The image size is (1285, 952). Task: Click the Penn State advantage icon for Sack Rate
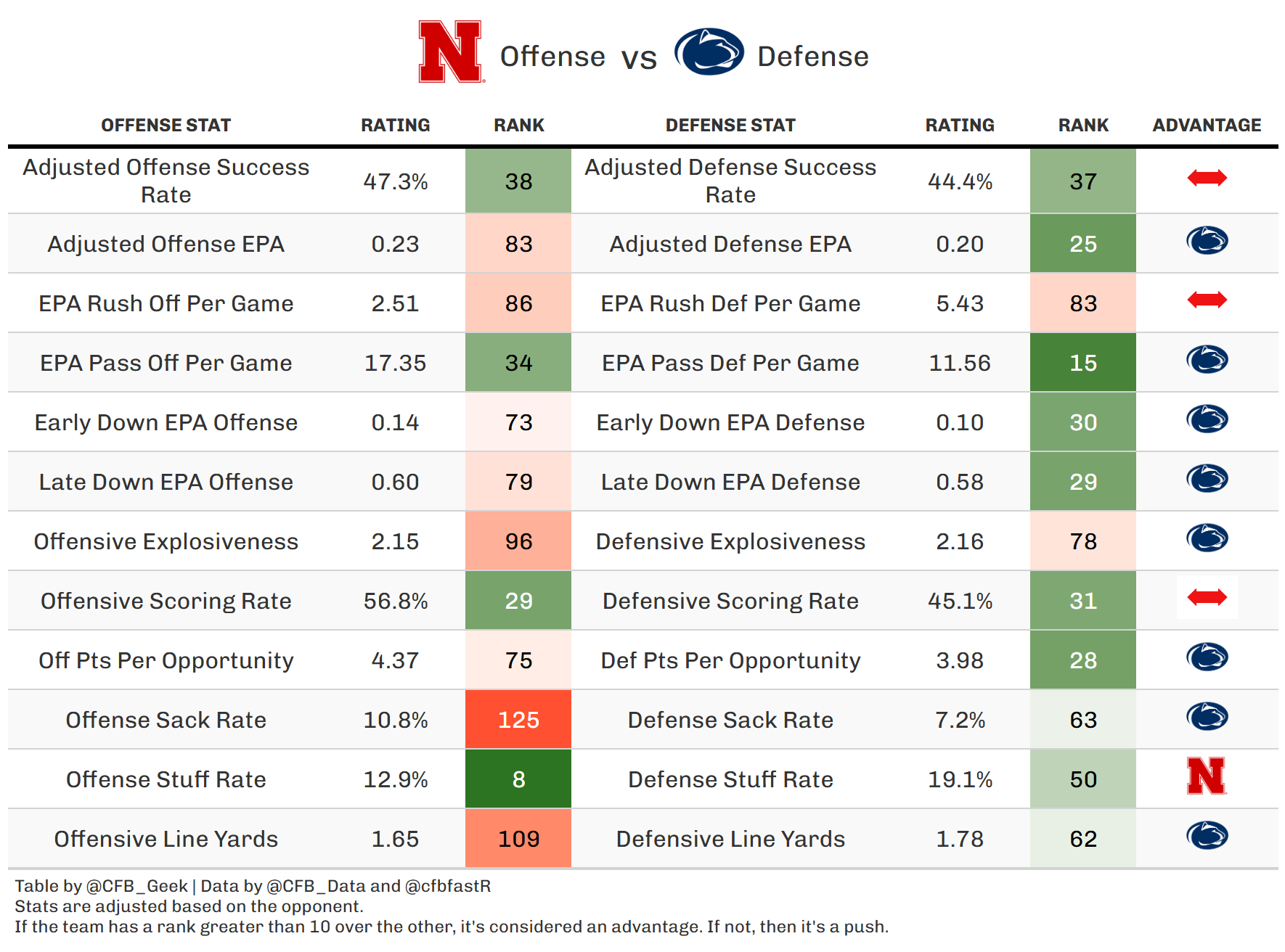(x=1207, y=717)
